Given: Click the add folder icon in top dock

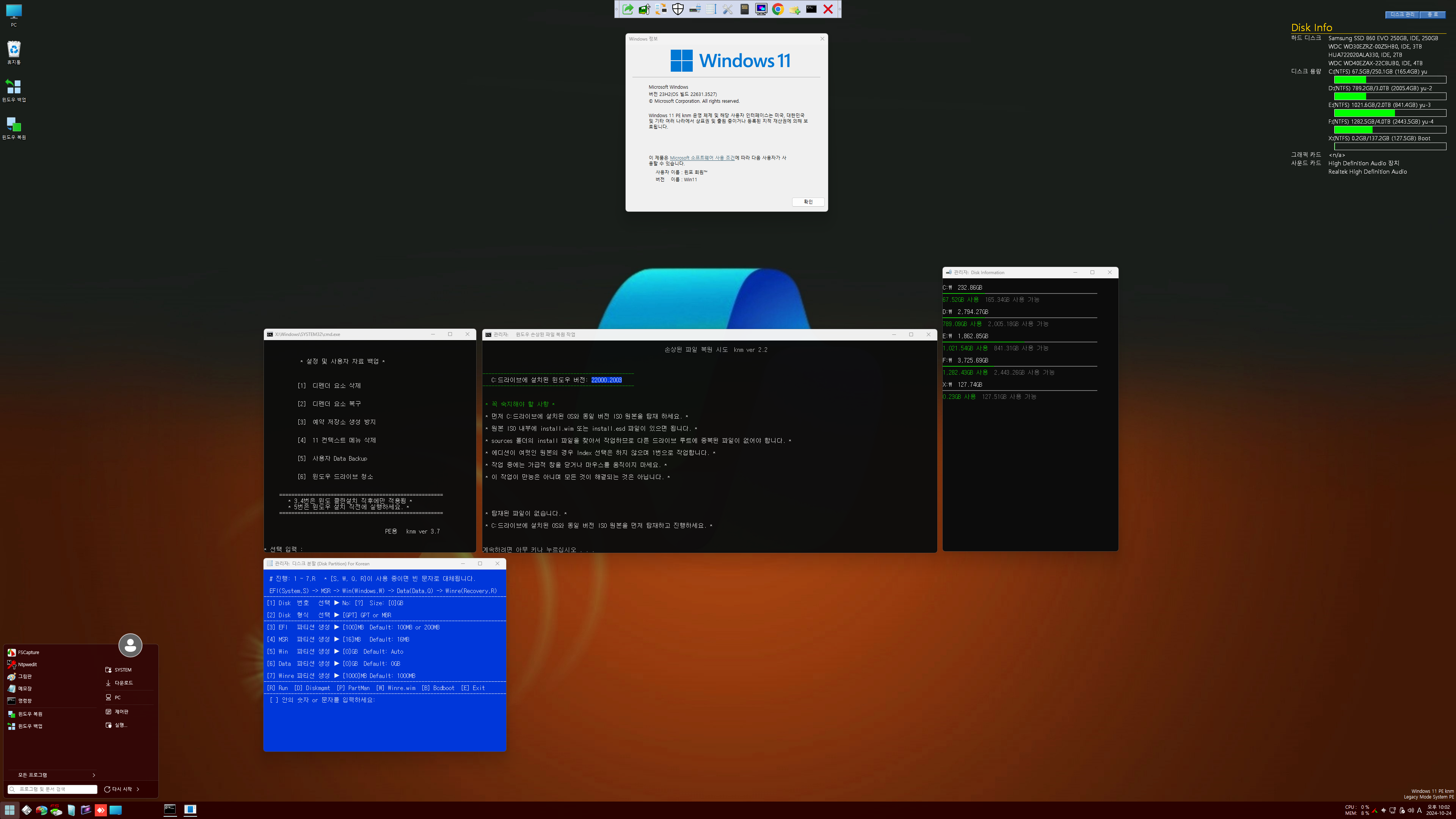Looking at the screenshot, I should (x=795, y=9).
